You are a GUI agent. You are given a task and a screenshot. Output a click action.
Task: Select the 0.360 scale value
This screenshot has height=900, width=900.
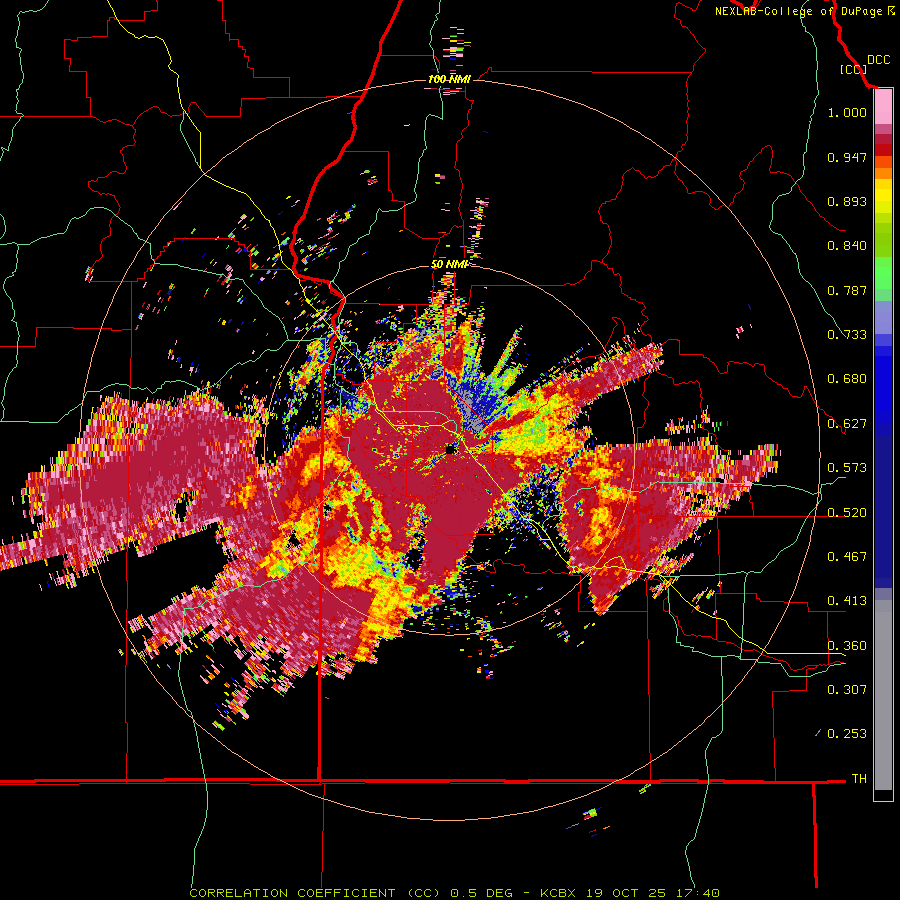(847, 645)
